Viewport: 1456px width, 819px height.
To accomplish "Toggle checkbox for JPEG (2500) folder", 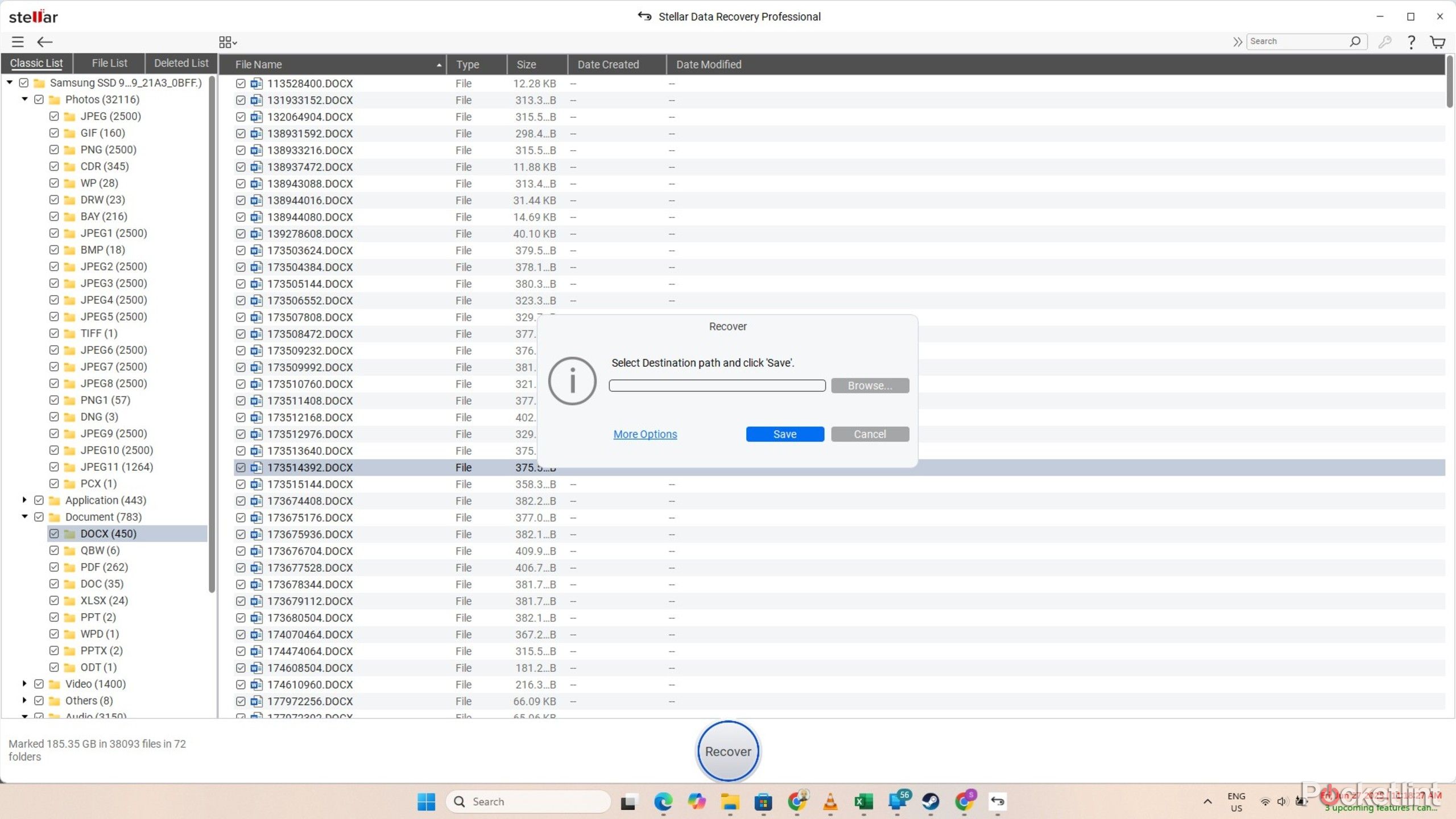I will point(54,116).
